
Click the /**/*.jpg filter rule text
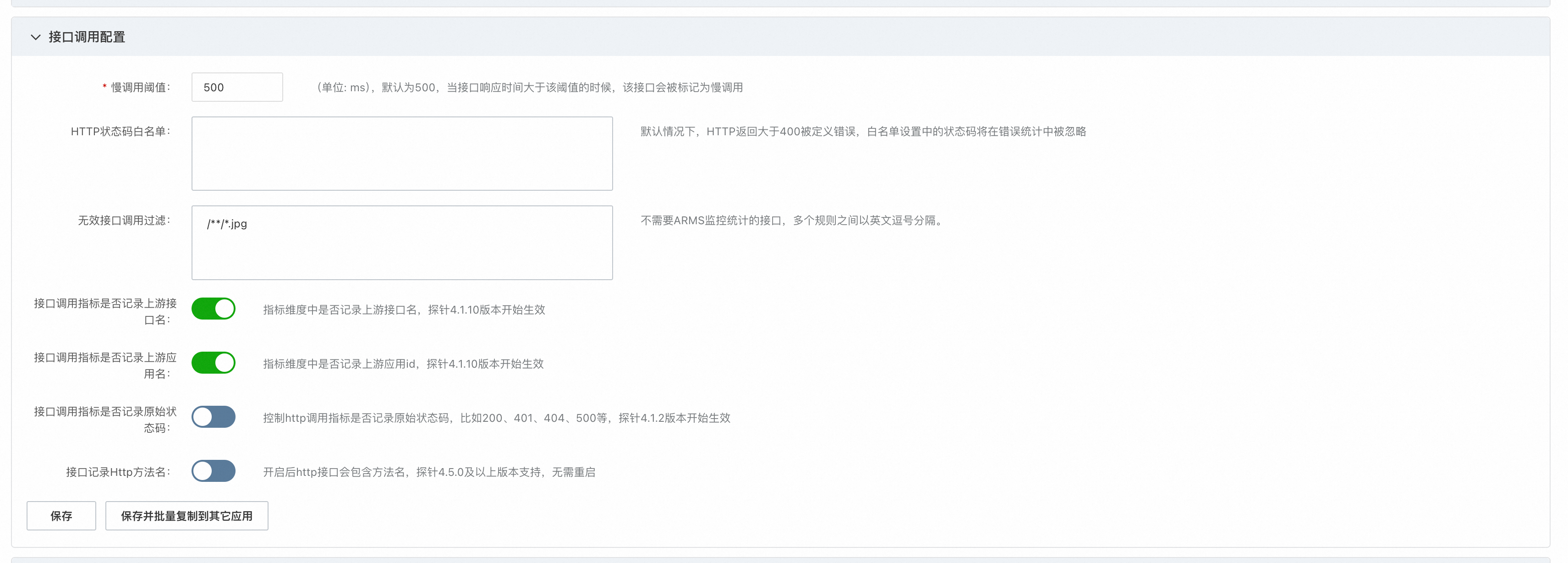[227, 224]
